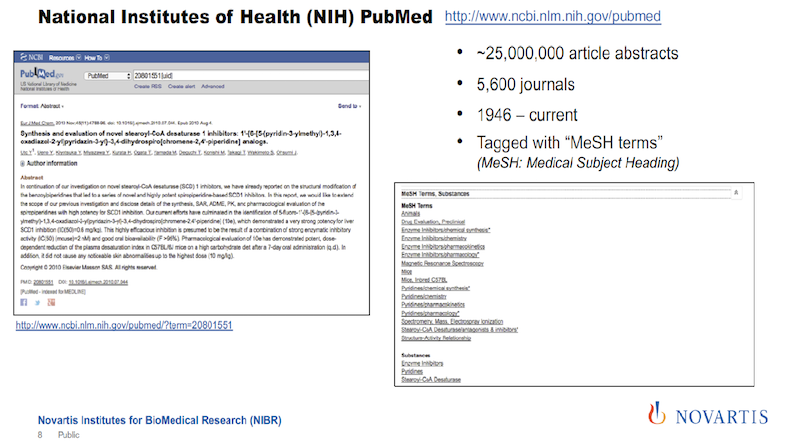Click the Create RSS link
The width and height of the screenshot is (800, 448).
[x=148, y=86]
